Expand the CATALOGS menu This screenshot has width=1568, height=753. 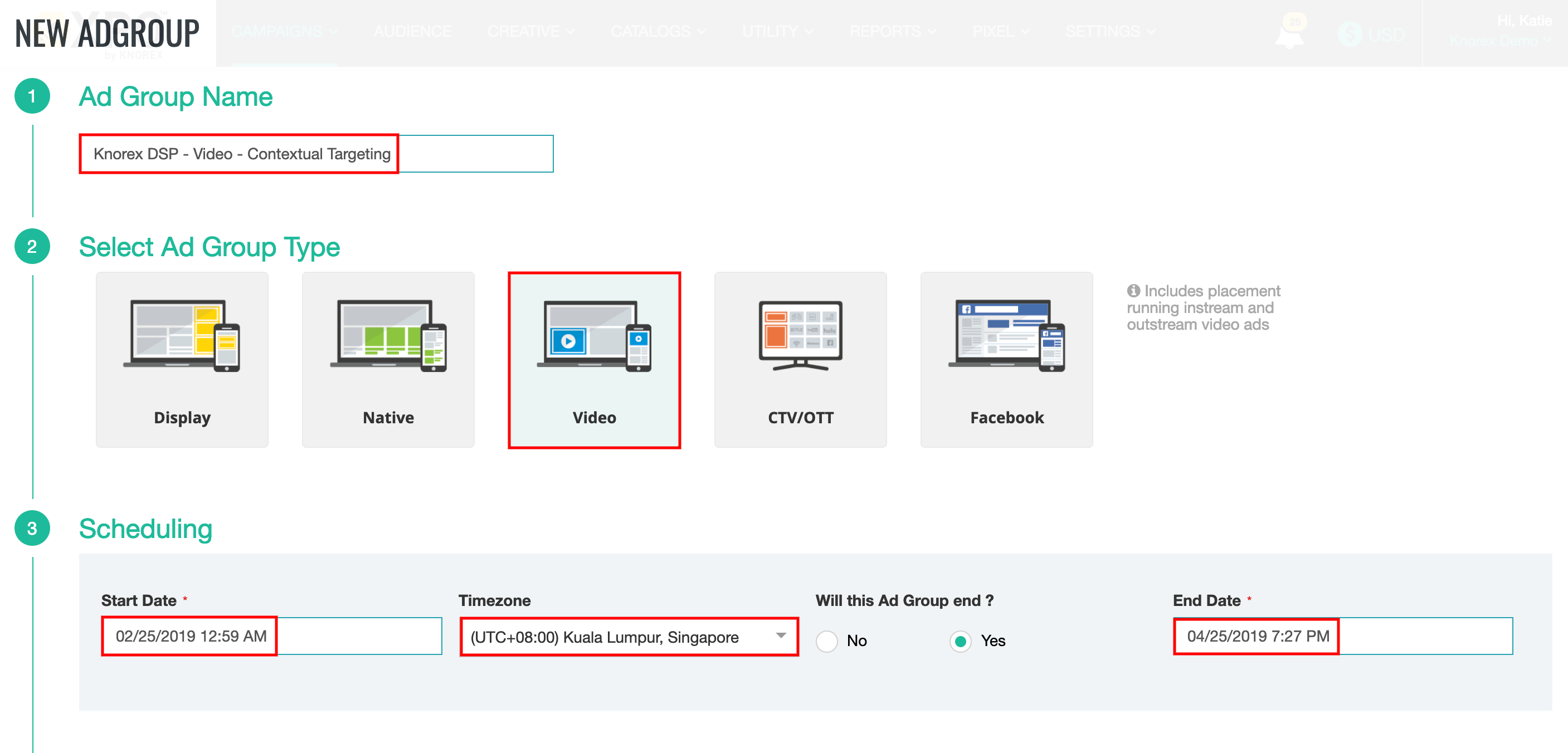[659, 31]
